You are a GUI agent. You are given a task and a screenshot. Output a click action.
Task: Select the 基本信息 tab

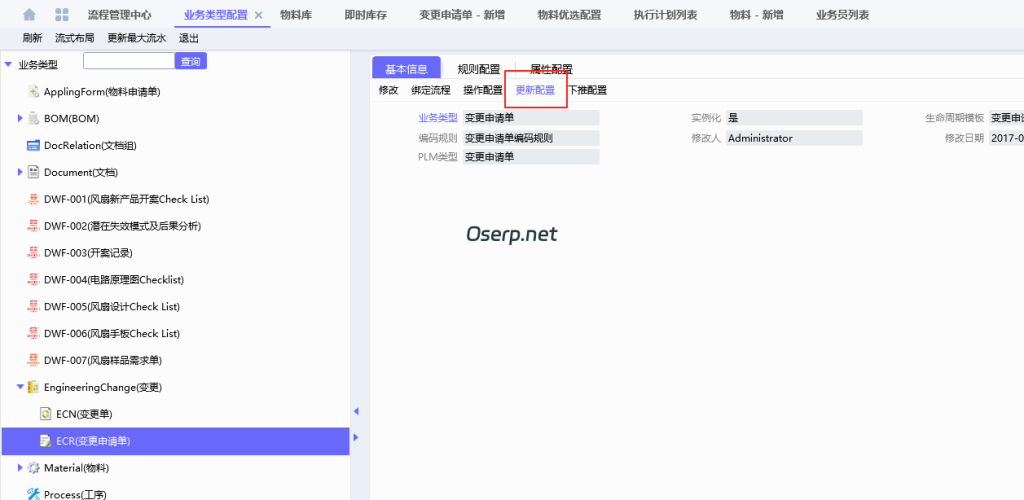pyautogui.click(x=406, y=69)
